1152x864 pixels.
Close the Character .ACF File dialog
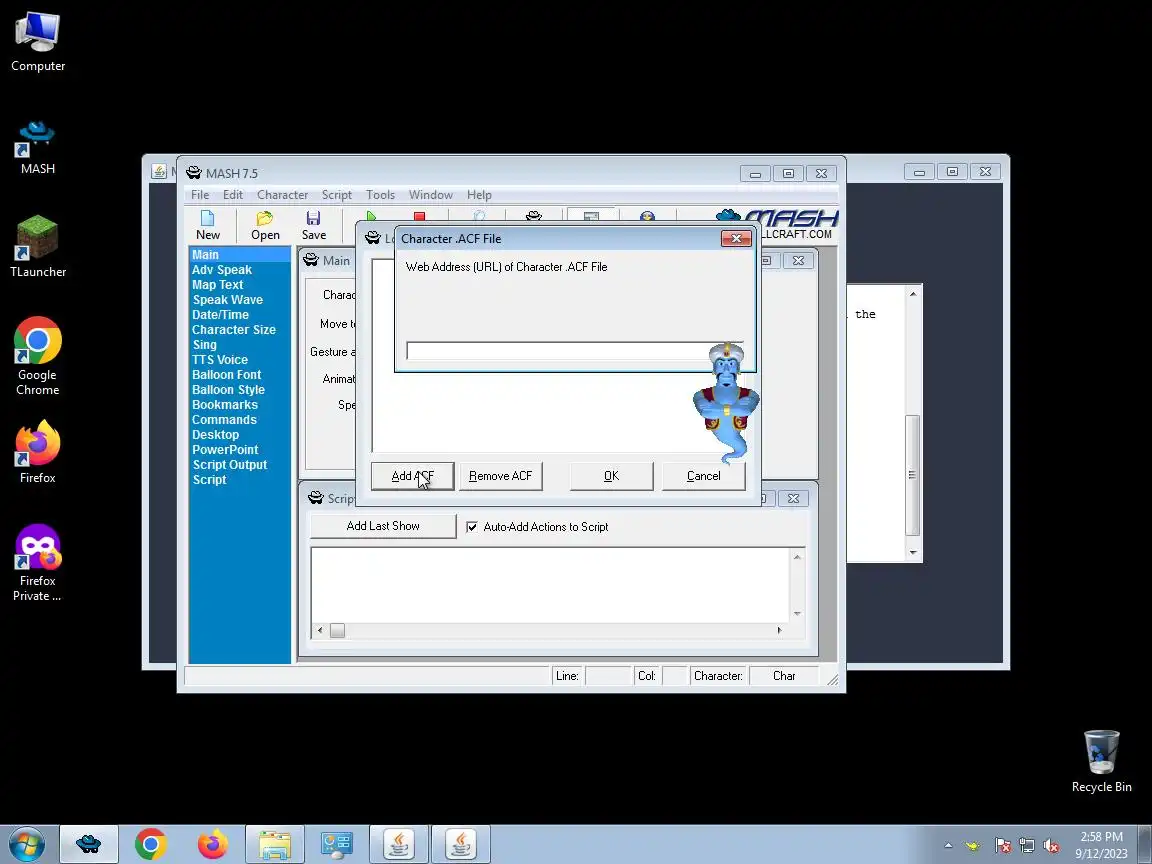736,238
